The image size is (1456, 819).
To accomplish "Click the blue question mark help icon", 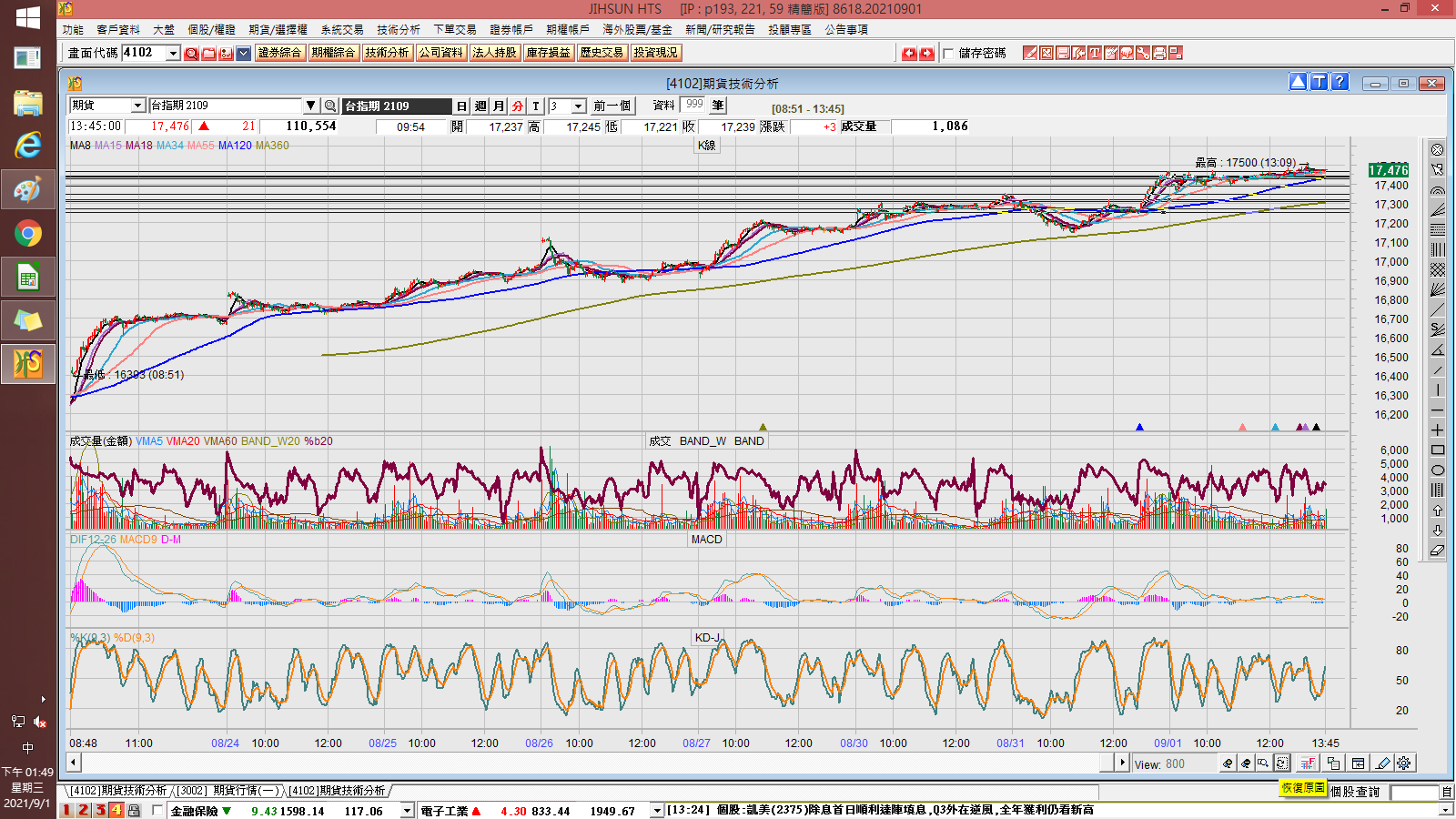I will tap(1340, 82).
